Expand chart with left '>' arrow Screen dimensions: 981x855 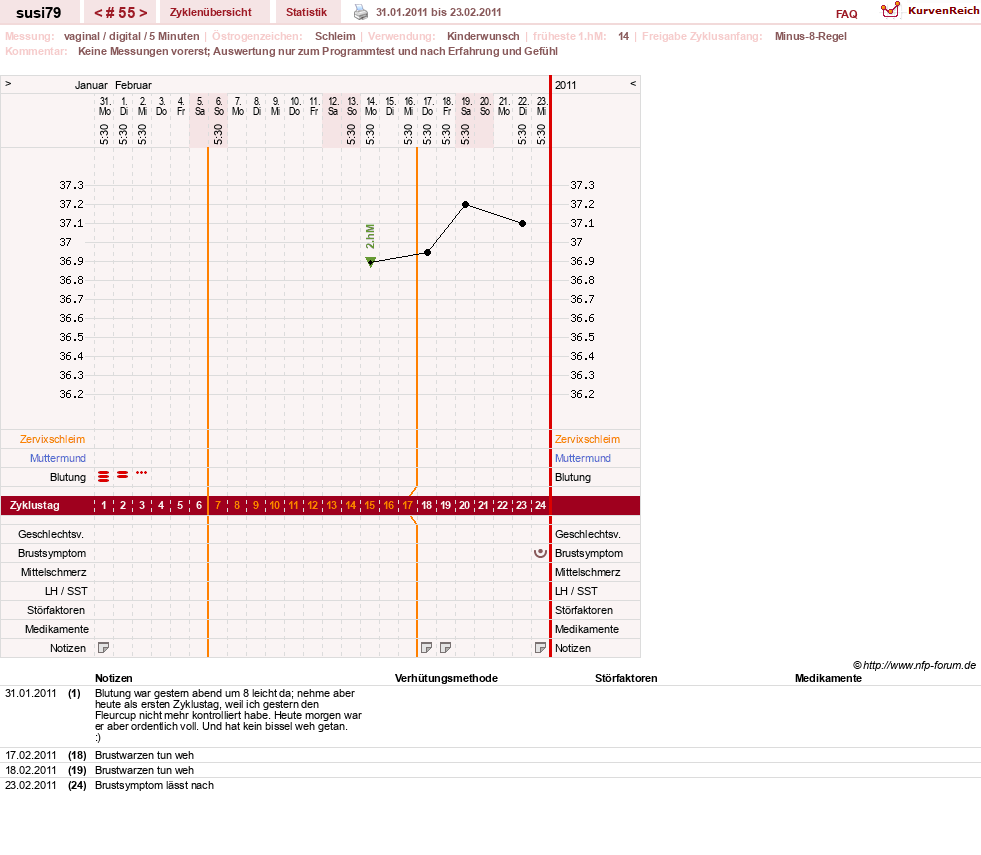coord(8,83)
